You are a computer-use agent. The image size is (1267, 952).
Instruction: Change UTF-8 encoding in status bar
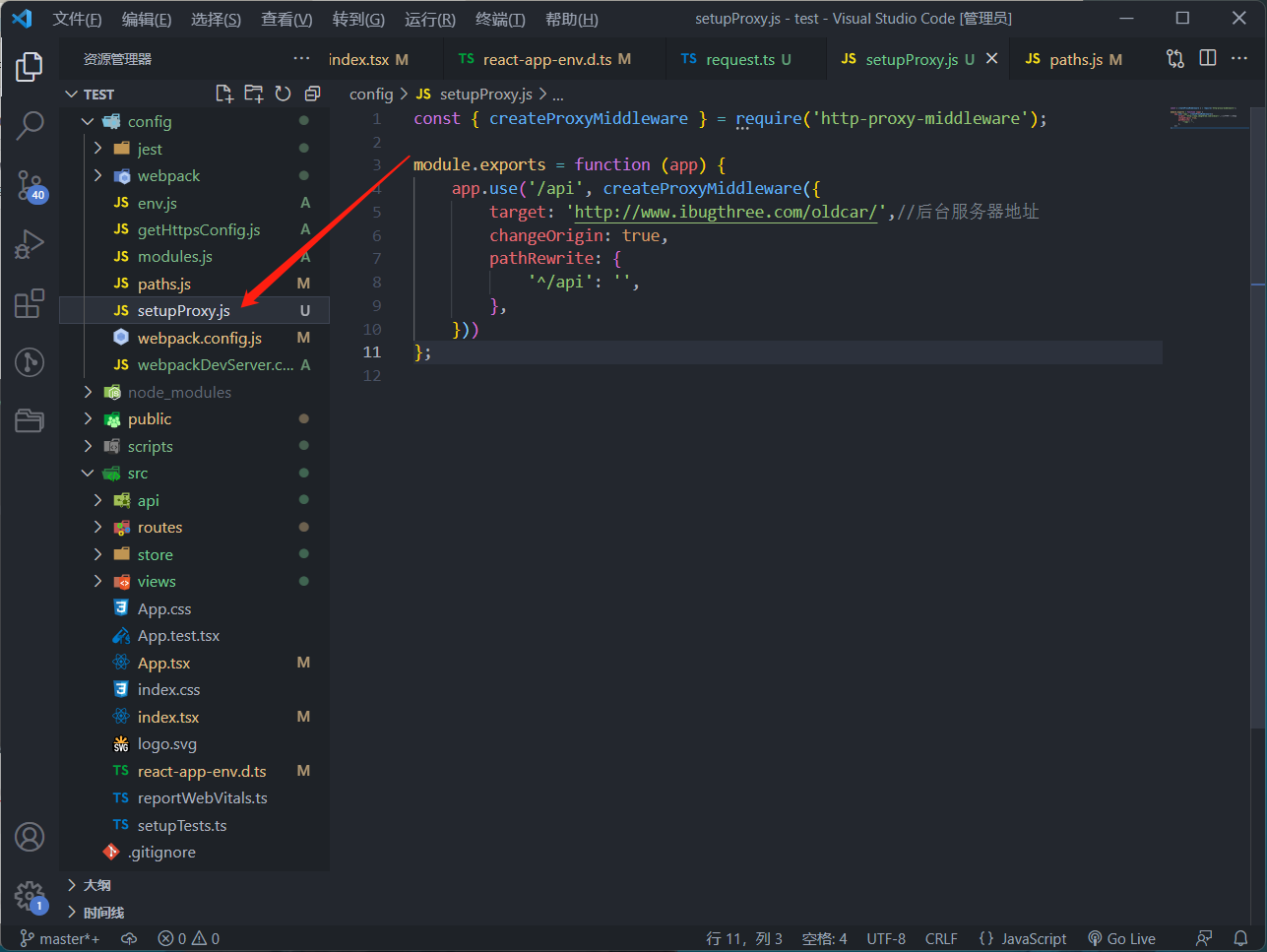886,938
